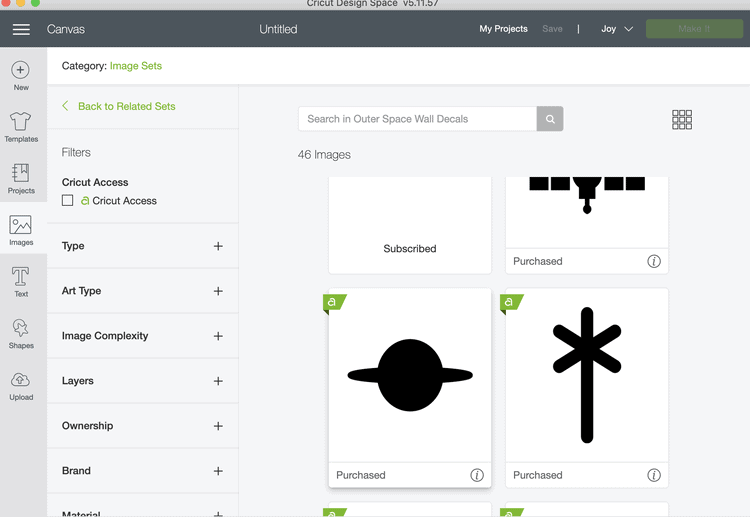Click the Image Sets category link
The image size is (750, 517).
point(136,66)
